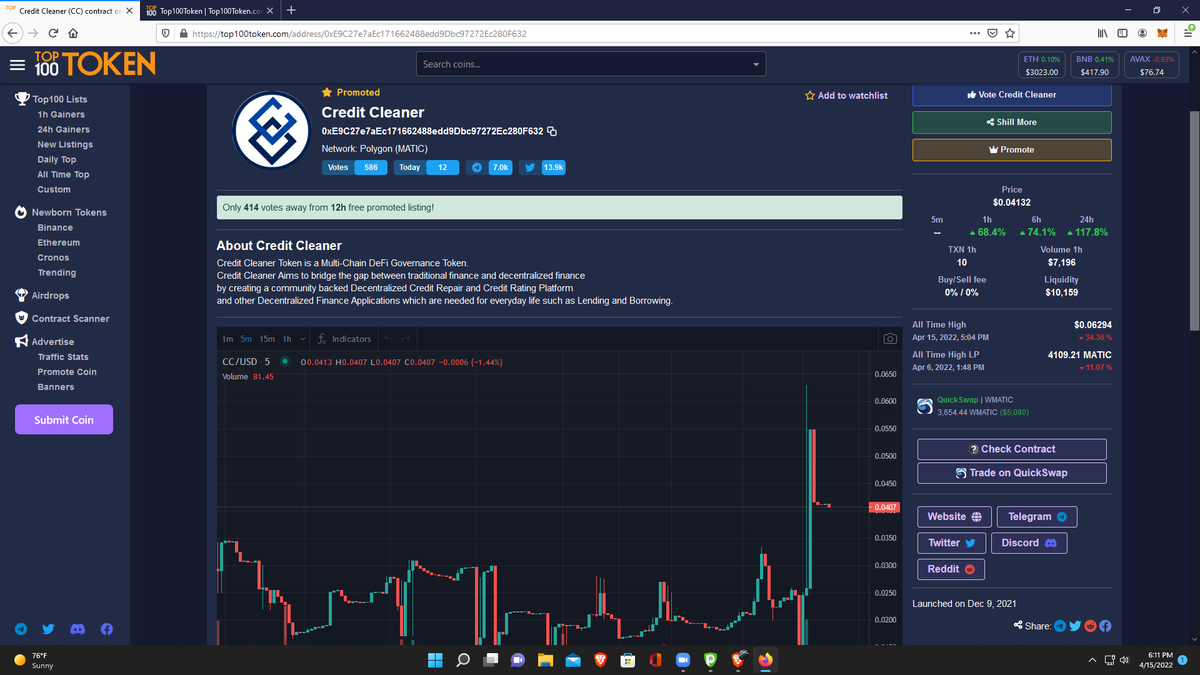Share on Reddit using the Share row icon

point(1090,626)
